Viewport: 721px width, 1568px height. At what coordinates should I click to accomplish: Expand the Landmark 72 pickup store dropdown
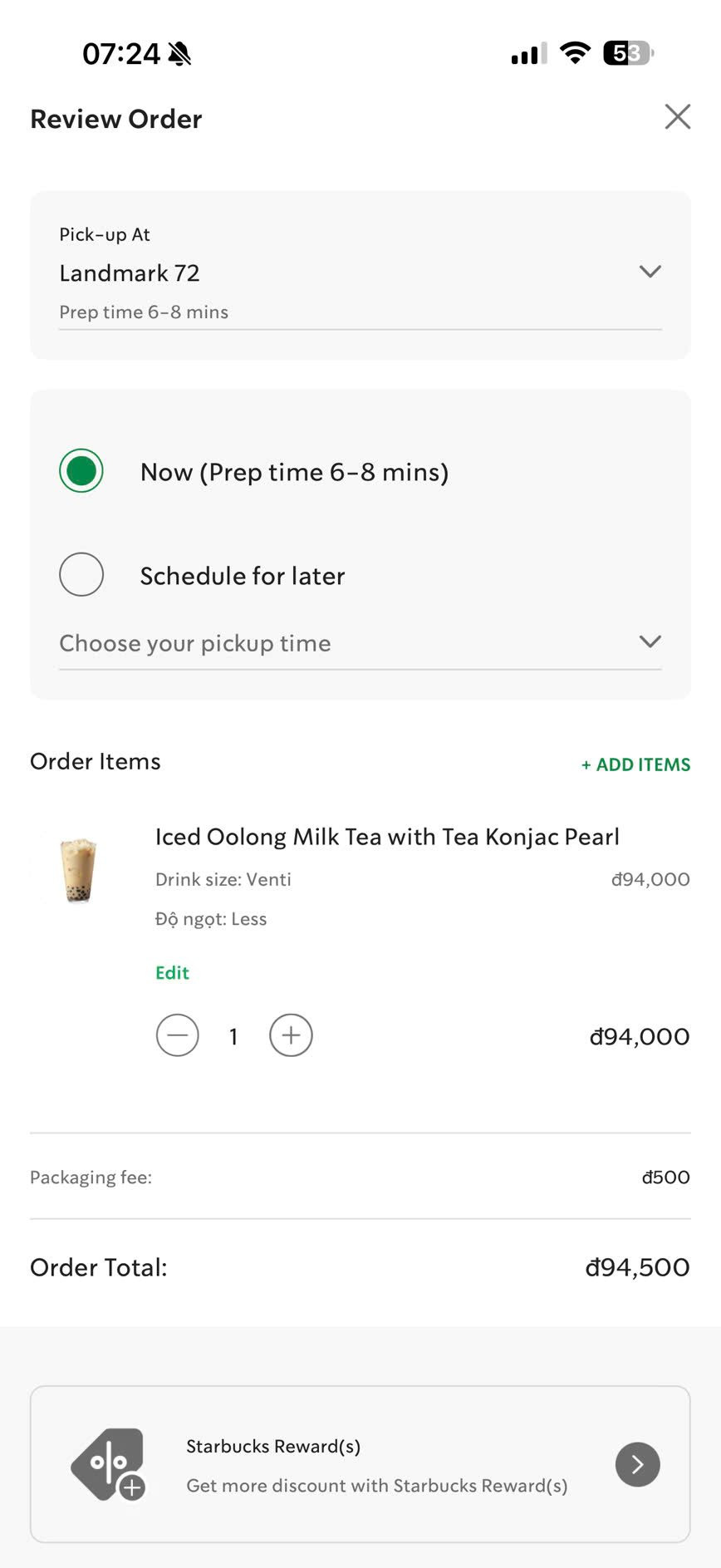(x=650, y=272)
